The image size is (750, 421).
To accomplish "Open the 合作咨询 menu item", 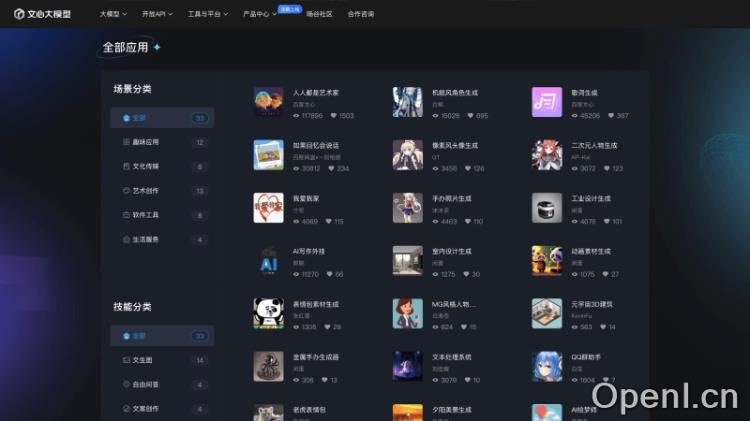I will (x=361, y=14).
